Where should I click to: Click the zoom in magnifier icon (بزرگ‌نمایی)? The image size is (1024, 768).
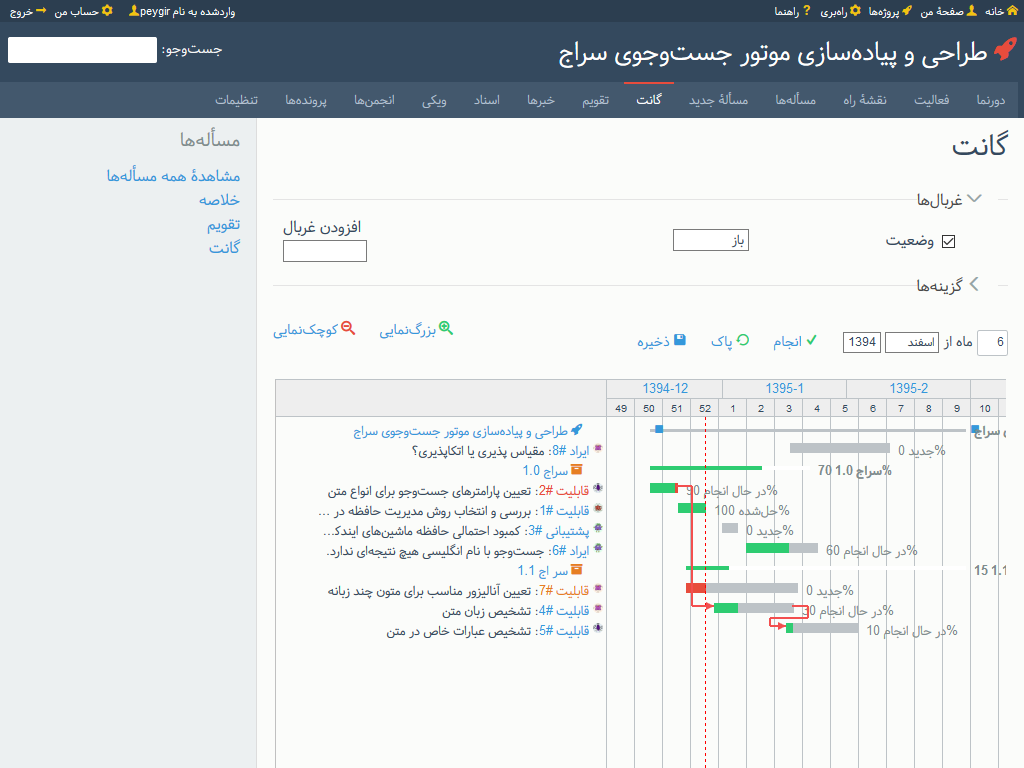[x=446, y=328]
